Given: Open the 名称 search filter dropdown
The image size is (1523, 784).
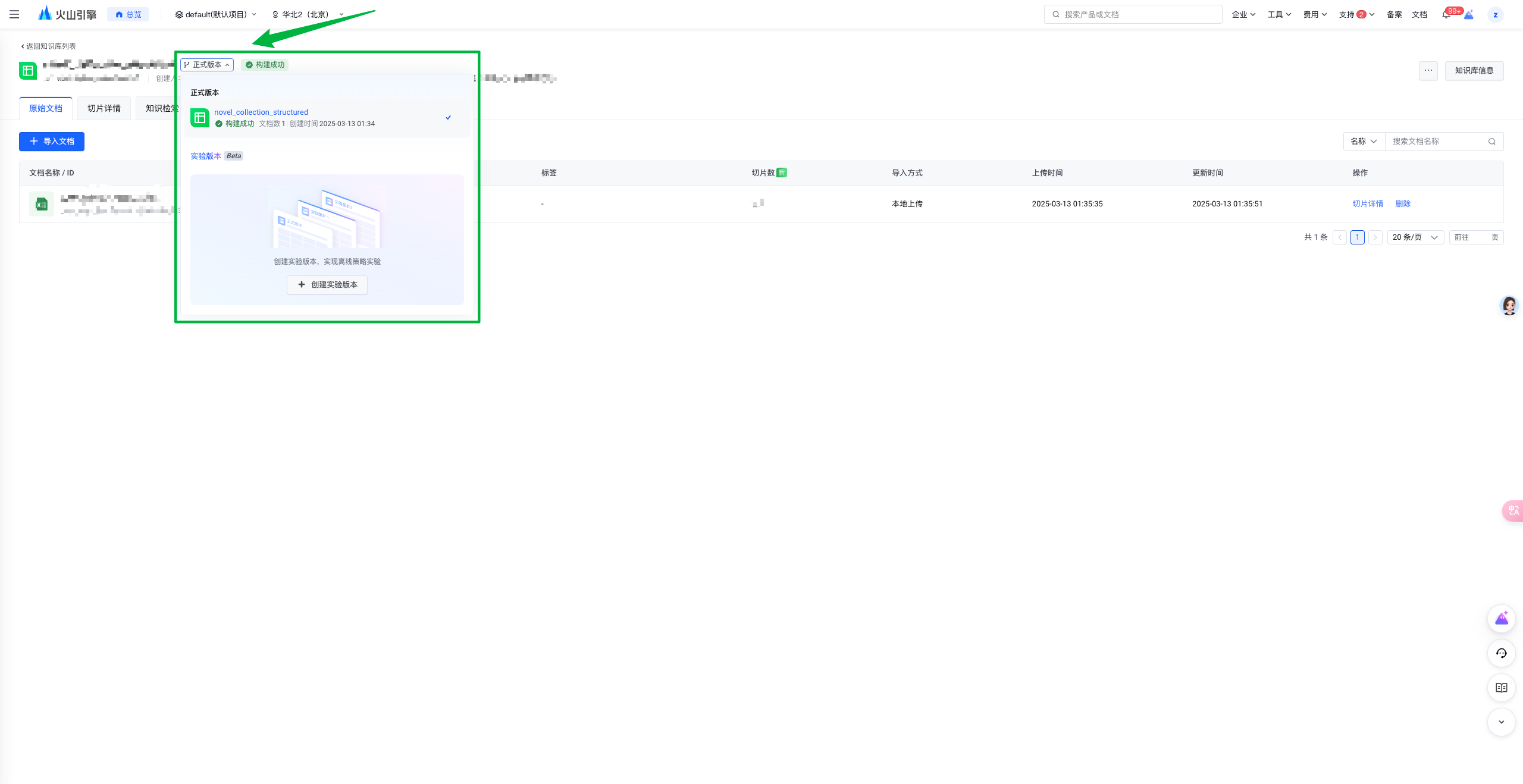Looking at the screenshot, I should (1364, 142).
